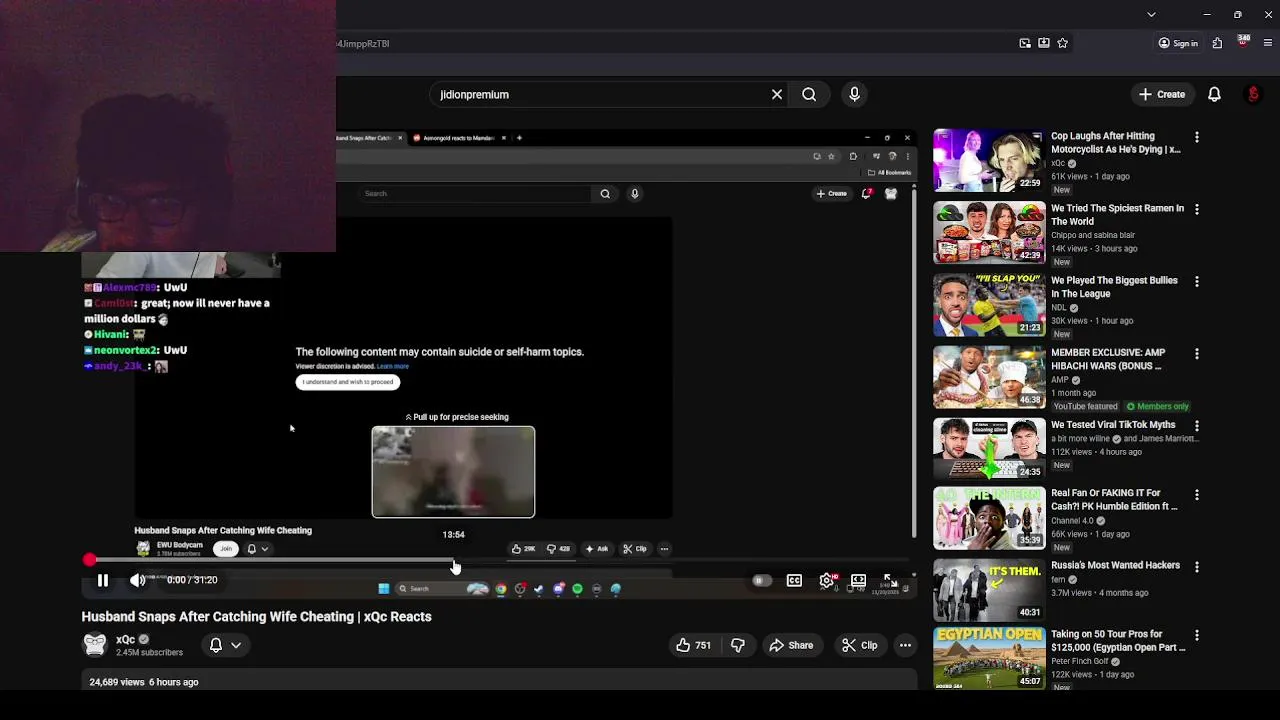Screen dimensions: 1280x720
Task: Open We Tested Viral TikTok Myths video
Action: point(989,448)
